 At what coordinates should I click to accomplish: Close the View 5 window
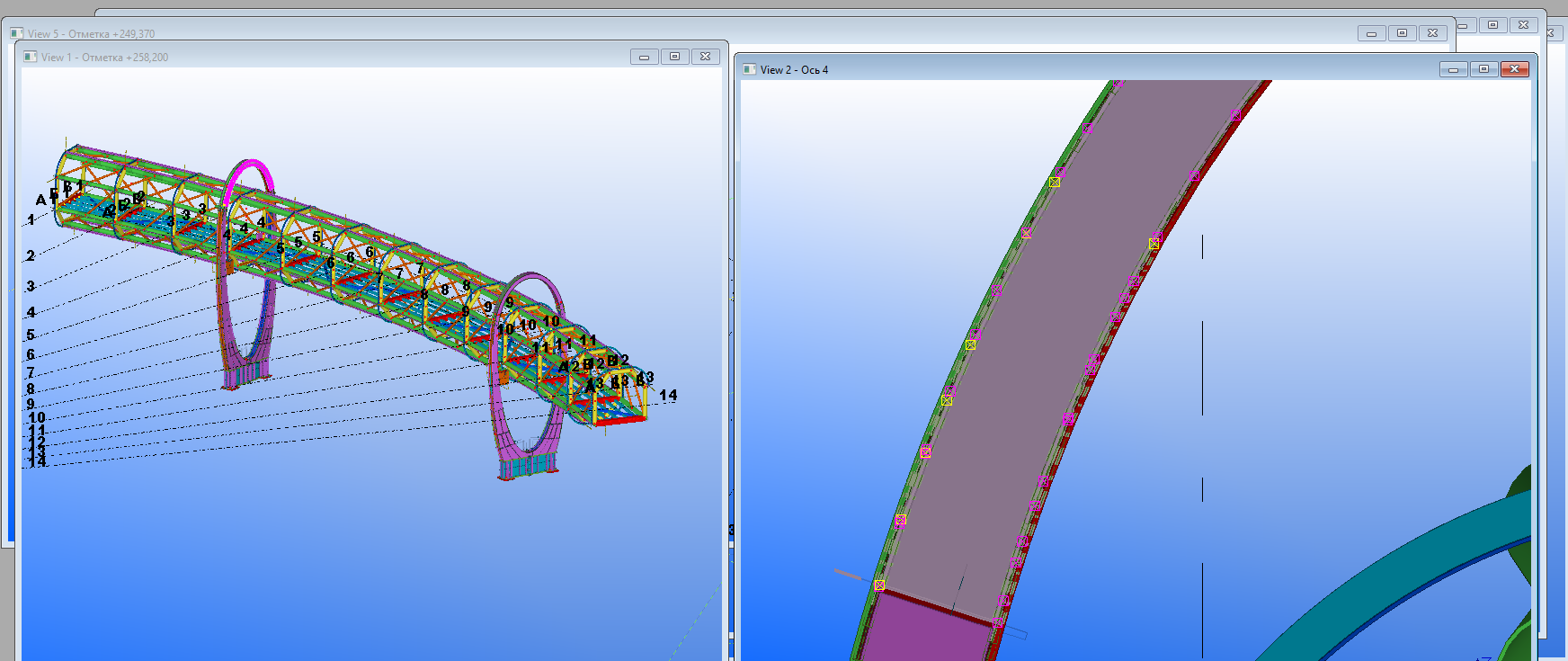1433,33
